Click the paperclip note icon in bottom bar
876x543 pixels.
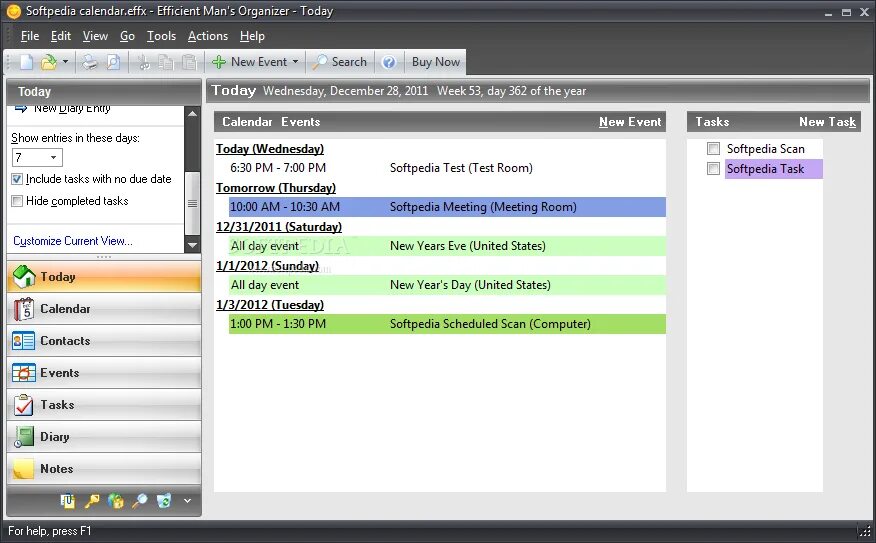coord(68,501)
